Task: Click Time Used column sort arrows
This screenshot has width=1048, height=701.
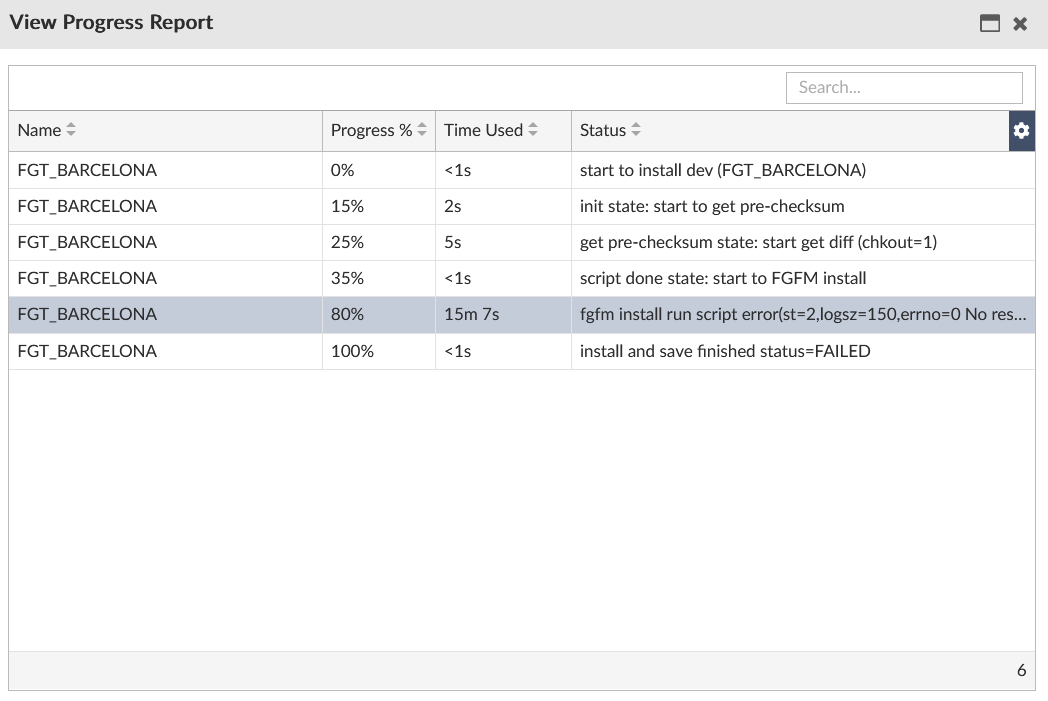Action: (x=533, y=131)
